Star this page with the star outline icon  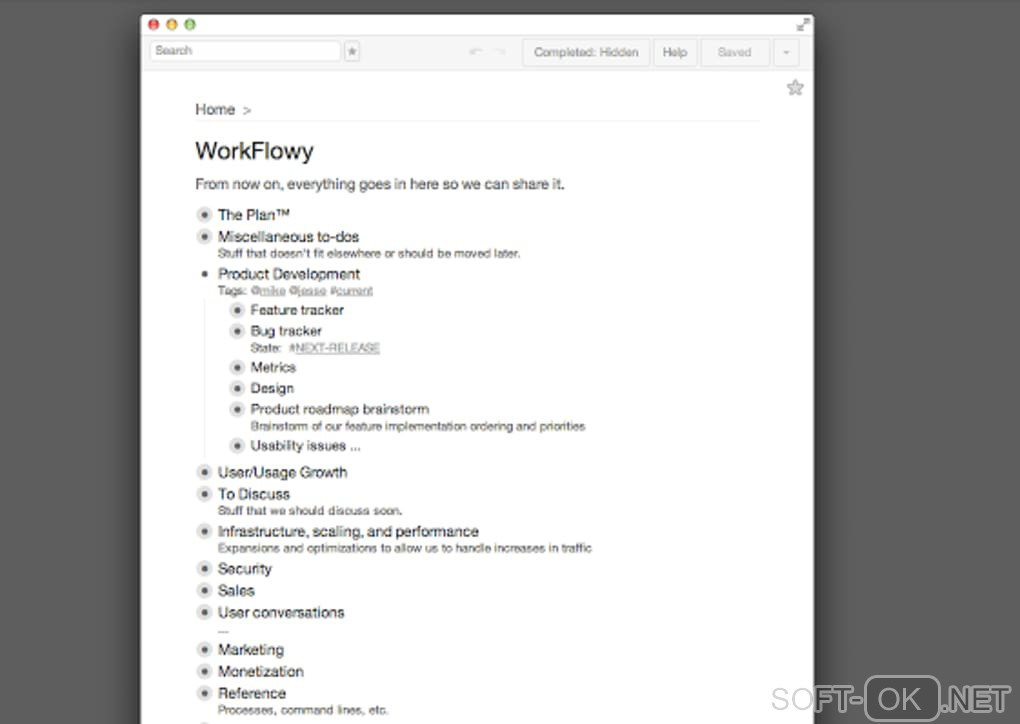[795, 88]
